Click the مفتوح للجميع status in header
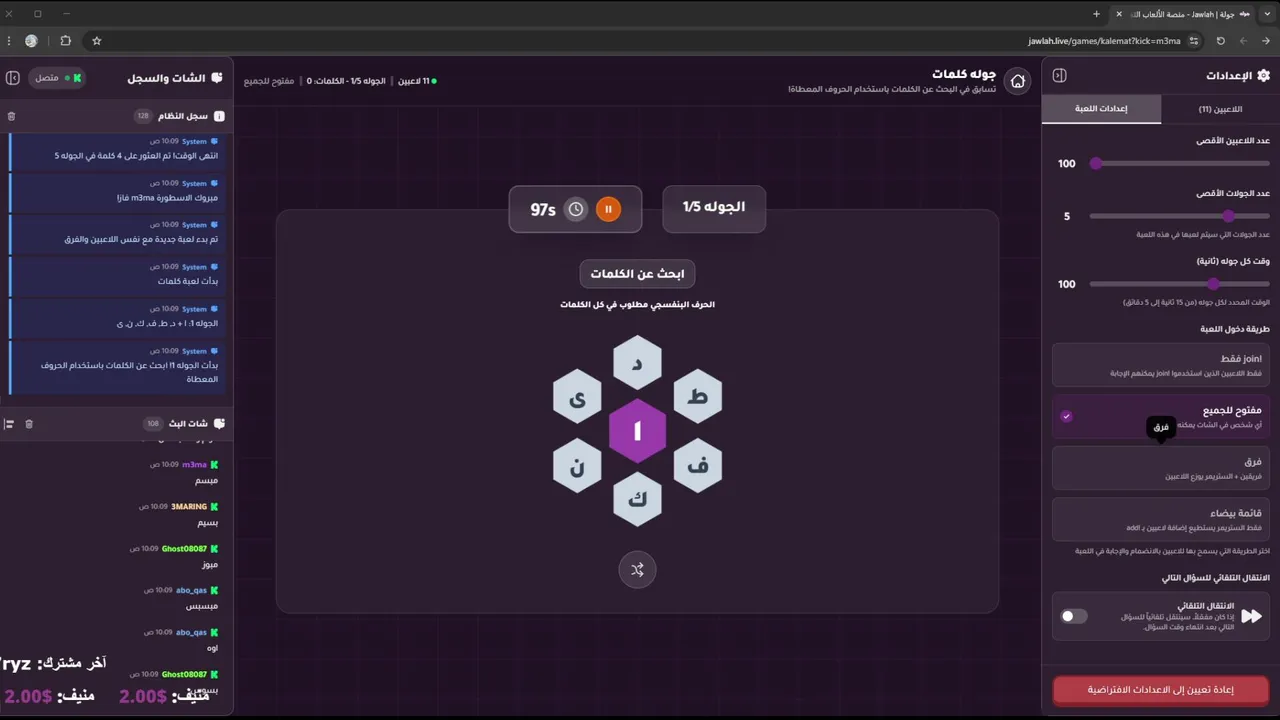The image size is (1280, 720). 269,81
